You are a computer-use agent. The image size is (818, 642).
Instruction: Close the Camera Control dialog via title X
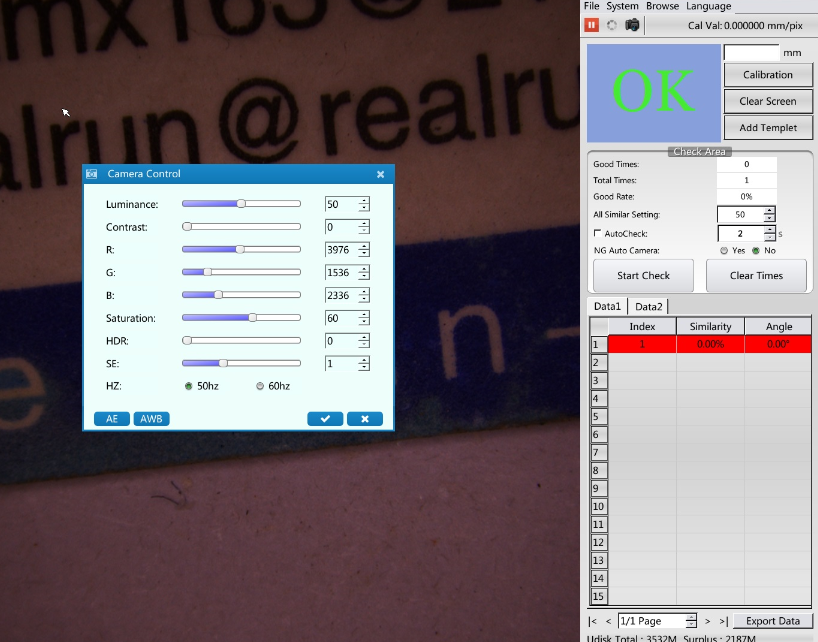click(x=380, y=174)
